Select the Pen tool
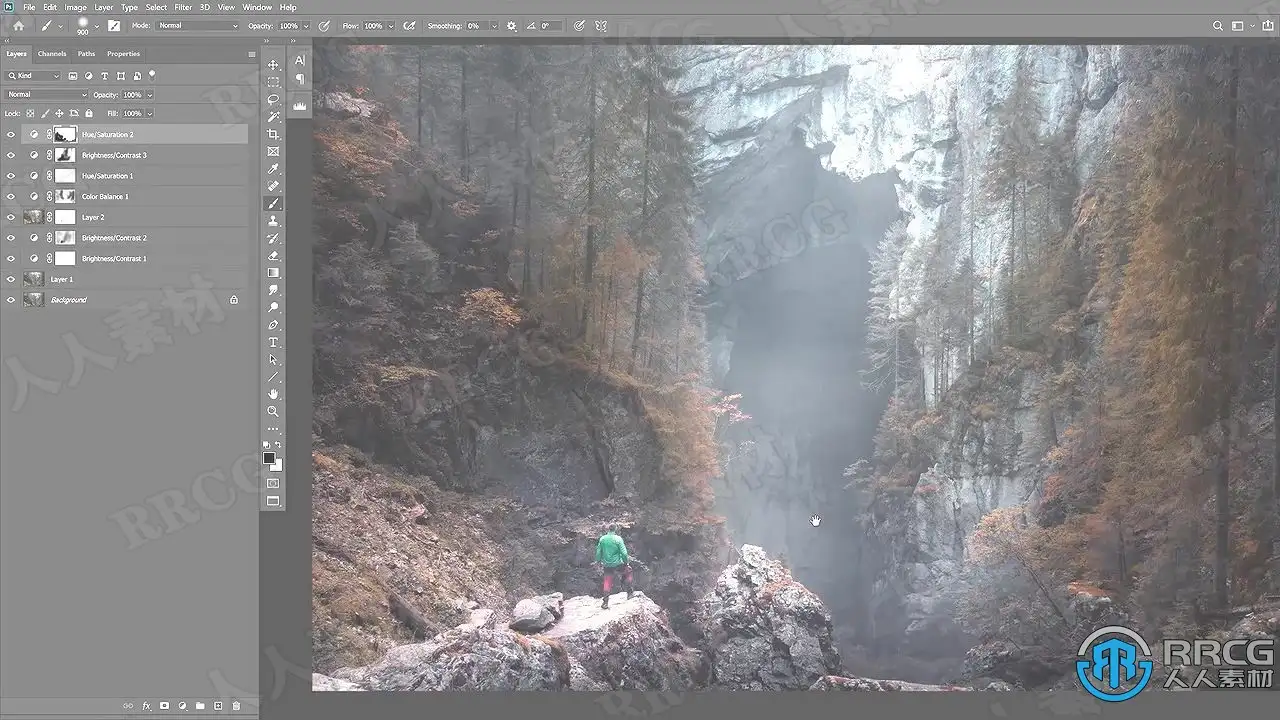The width and height of the screenshot is (1280, 720). point(273,325)
